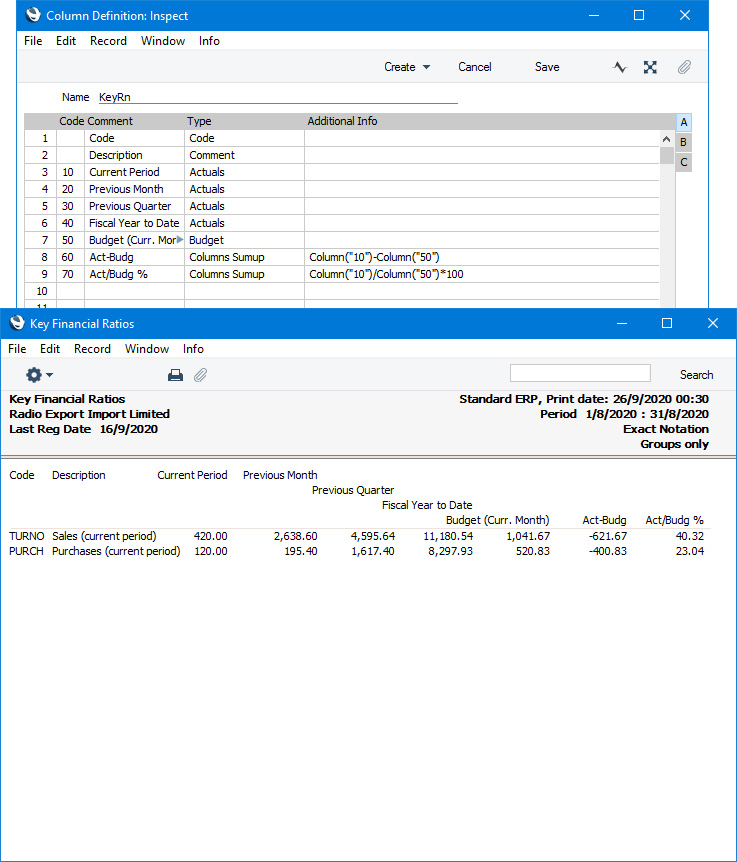Switch to tab A in column matrix

[x=684, y=122]
